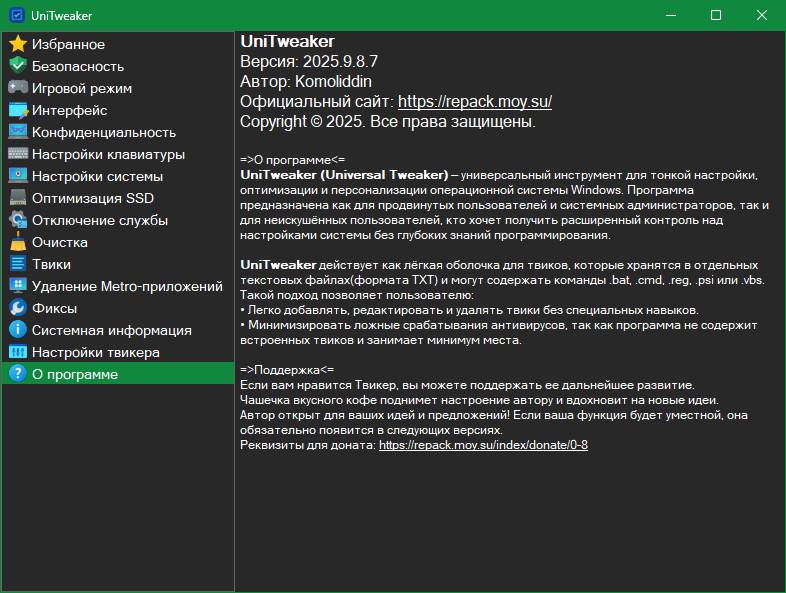The width and height of the screenshot is (786, 593).
Task: Go to Конфиденциальность settings
Action: 118,132
